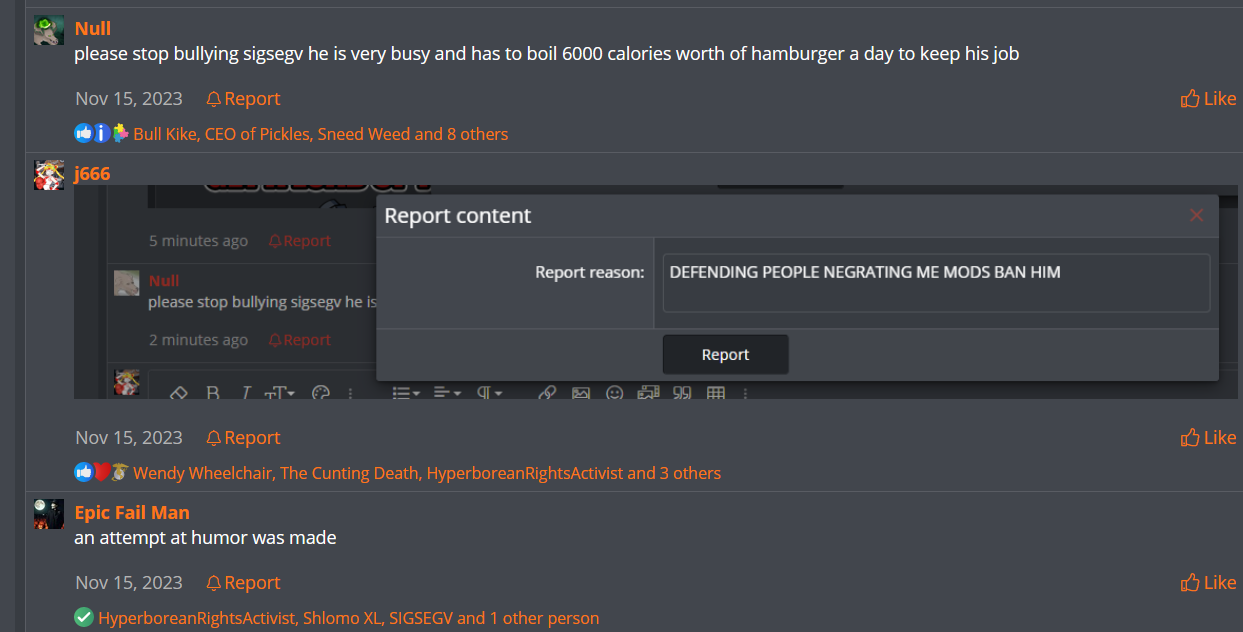Open CEO of Pickles in the reactions list
The image size is (1243, 632).
(x=257, y=134)
